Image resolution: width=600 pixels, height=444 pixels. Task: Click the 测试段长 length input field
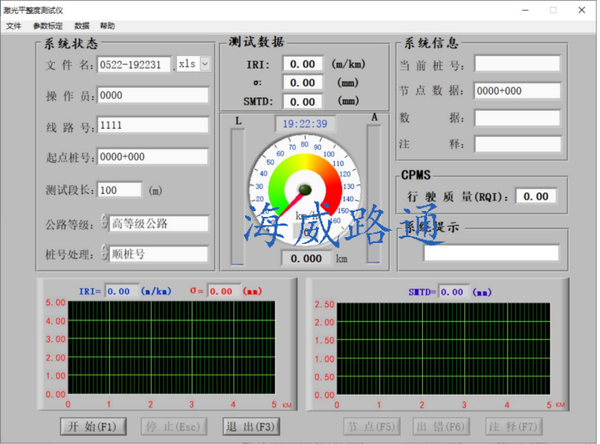(x=120, y=190)
